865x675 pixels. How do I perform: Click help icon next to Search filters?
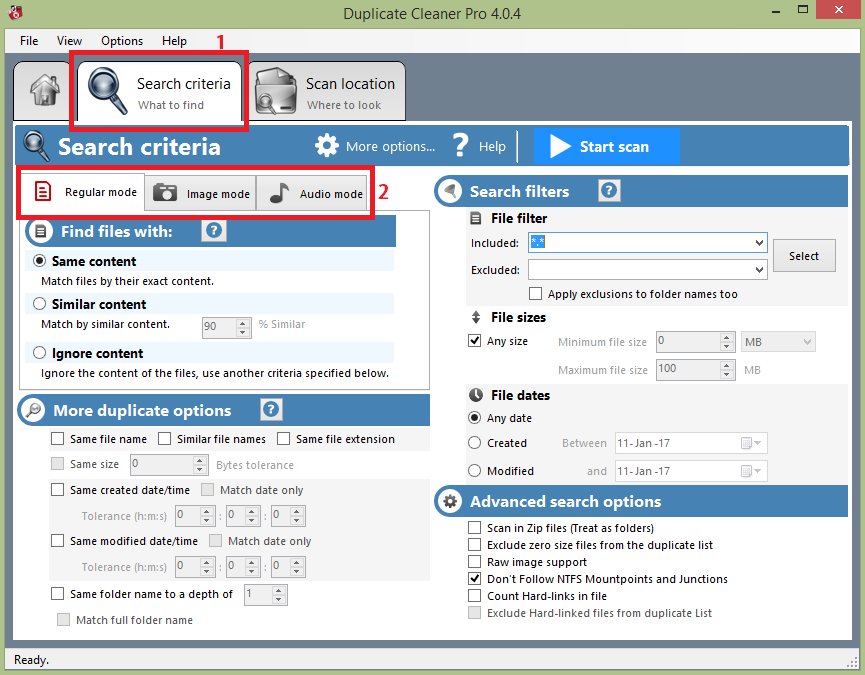coord(609,191)
